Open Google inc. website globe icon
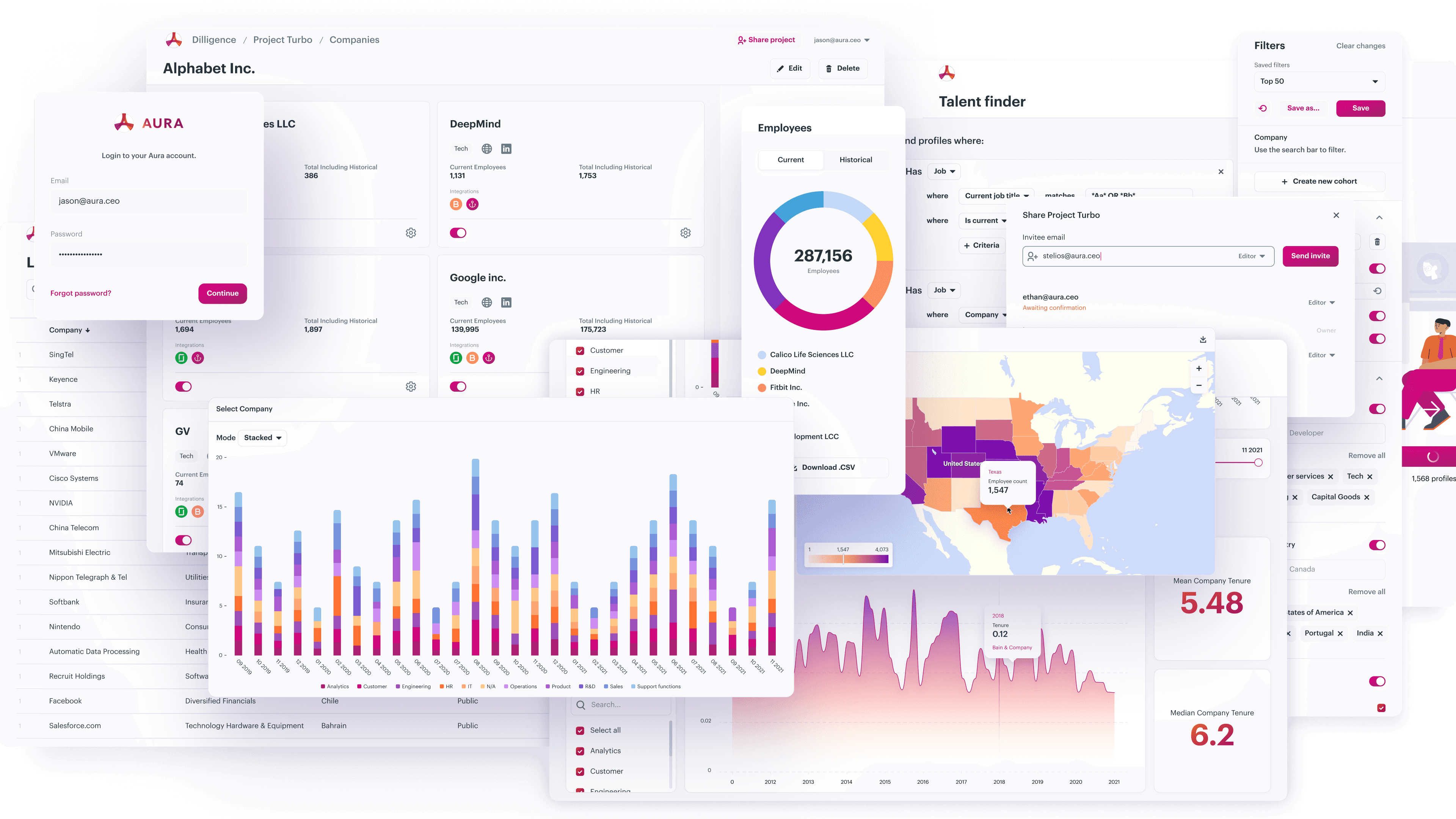 pos(486,303)
